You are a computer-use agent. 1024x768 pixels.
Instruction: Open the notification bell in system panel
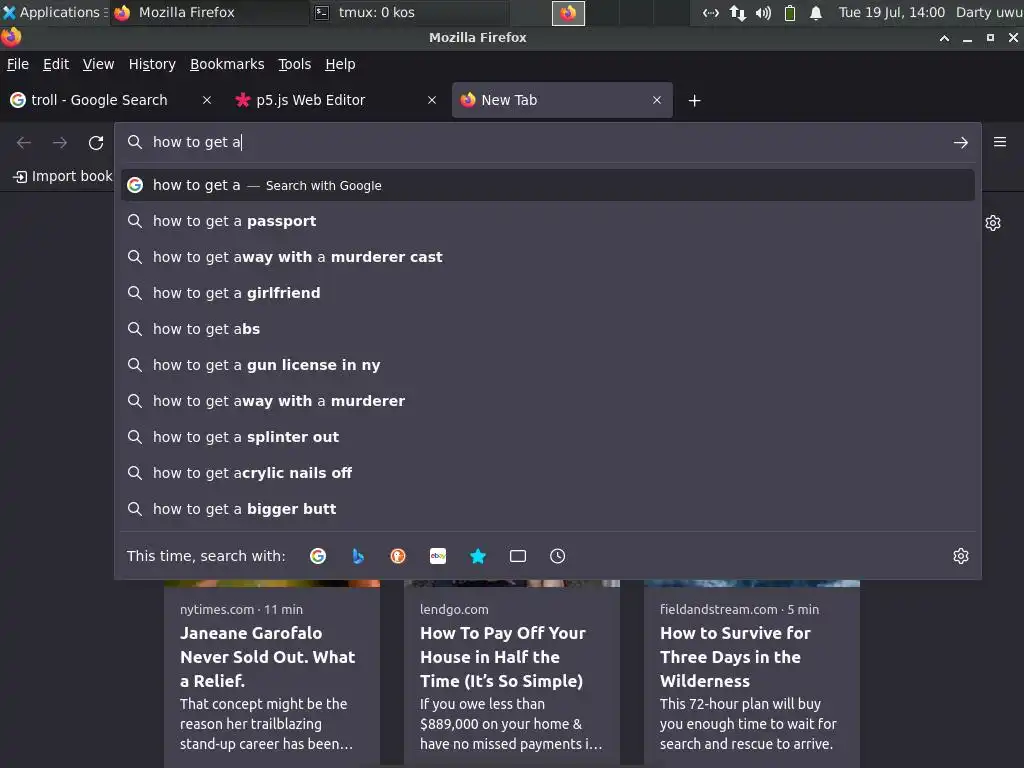[x=816, y=12]
